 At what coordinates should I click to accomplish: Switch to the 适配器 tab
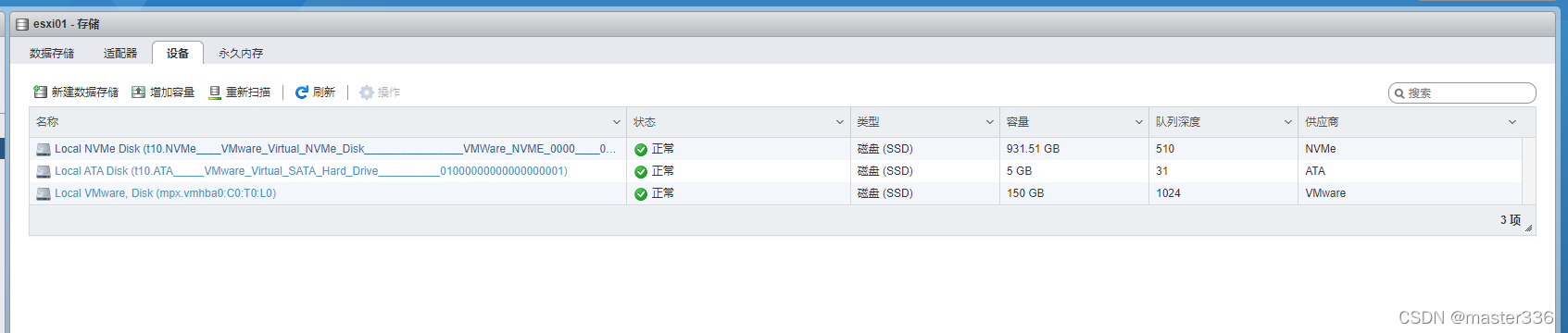[x=120, y=54]
